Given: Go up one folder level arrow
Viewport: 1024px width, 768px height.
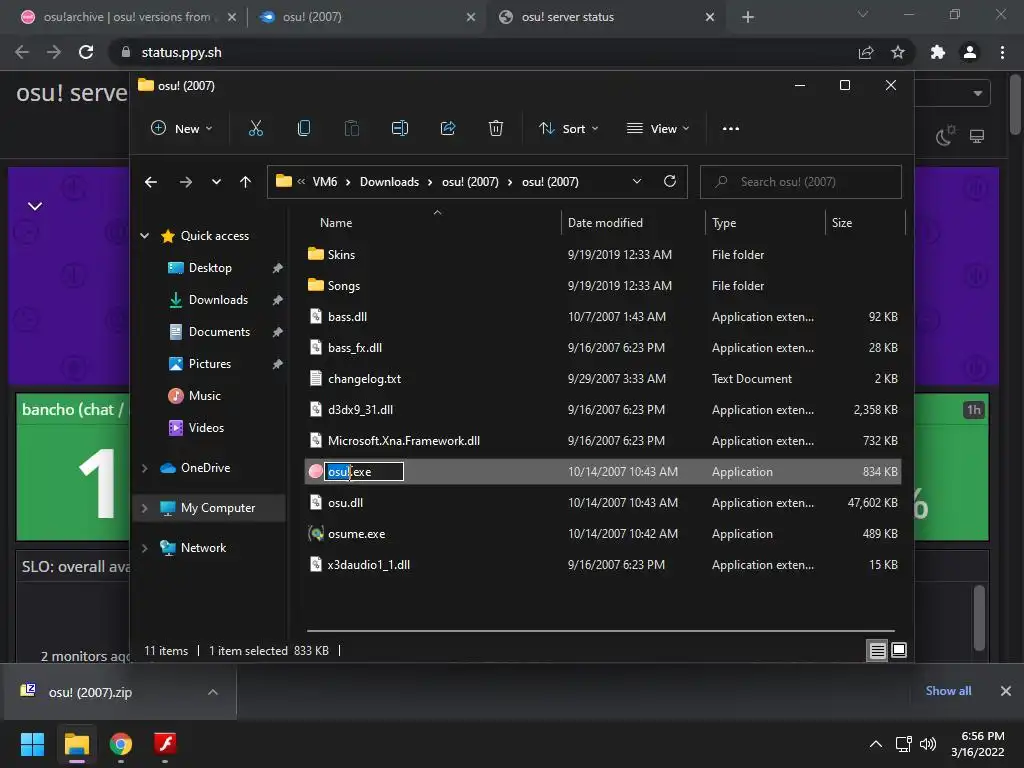Looking at the screenshot, I should (x=245, y=182).
